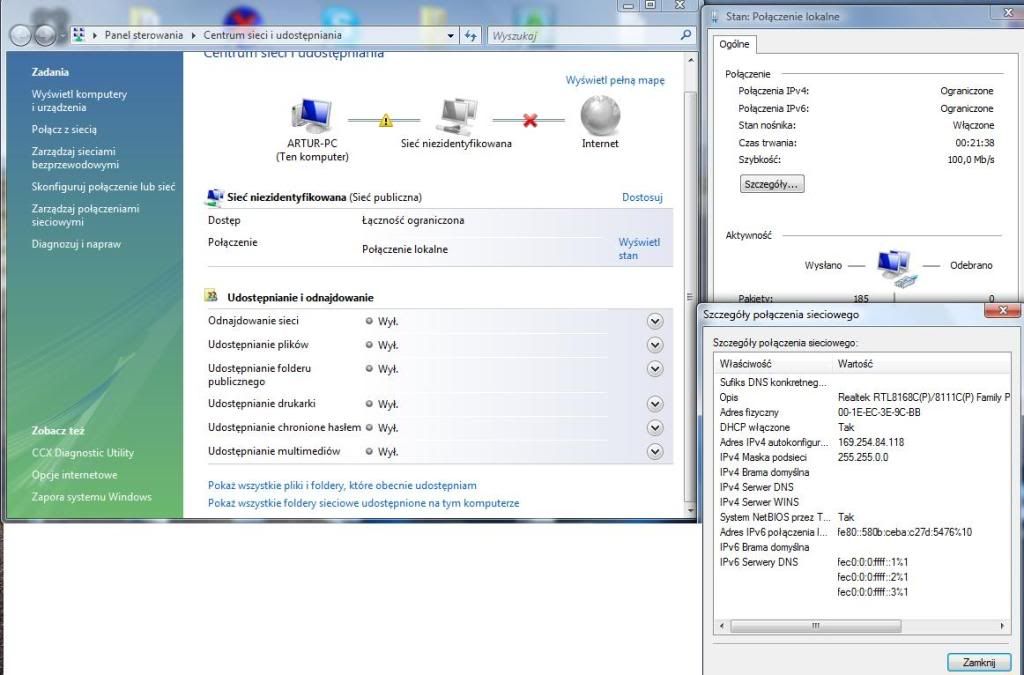Viewport: 1024px width, 675px height.
Task: Click the Internet globe icon
Action: [x=600, y=116]
